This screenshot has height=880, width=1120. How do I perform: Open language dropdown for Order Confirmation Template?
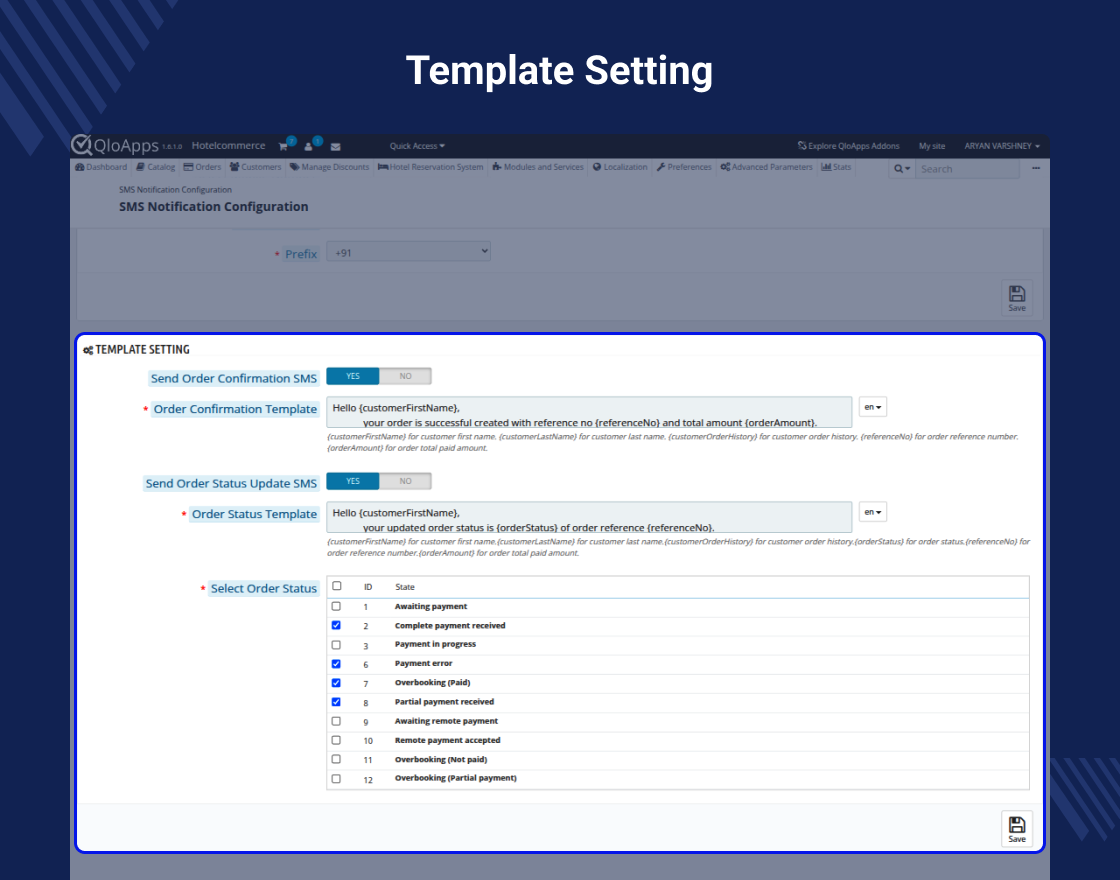tap(872, 407)
